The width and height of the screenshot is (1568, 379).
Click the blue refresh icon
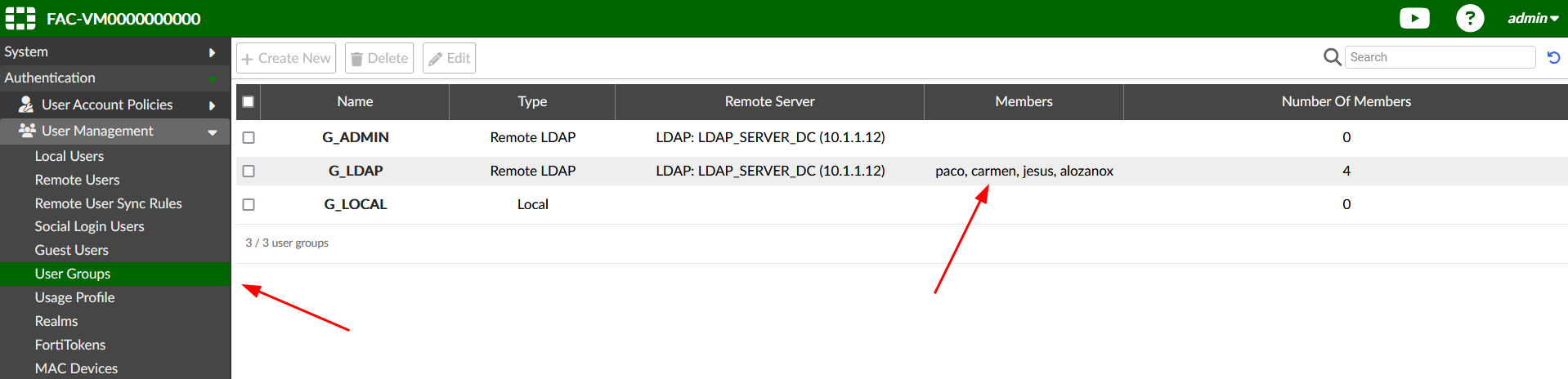coord(1553,57)
